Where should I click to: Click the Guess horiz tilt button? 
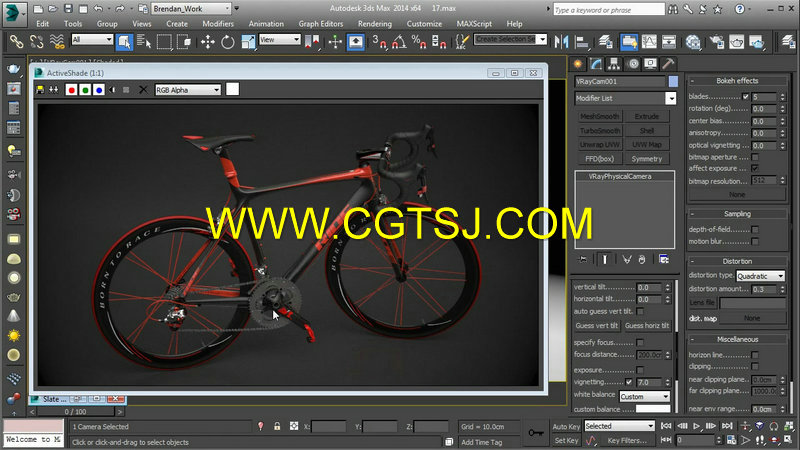647,326
